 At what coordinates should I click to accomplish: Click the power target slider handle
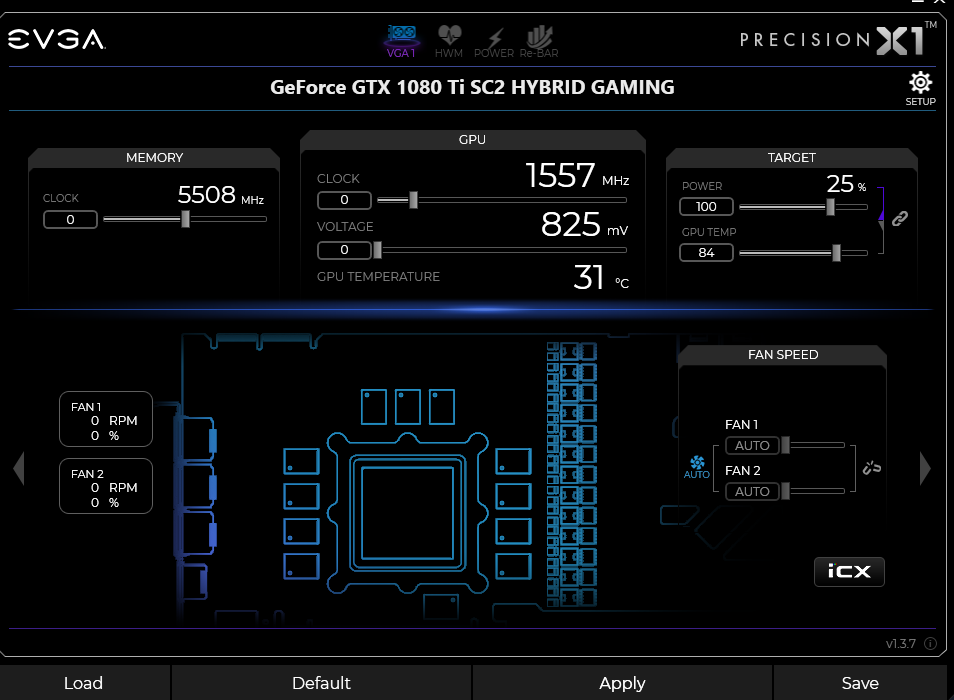pos(830,207)
